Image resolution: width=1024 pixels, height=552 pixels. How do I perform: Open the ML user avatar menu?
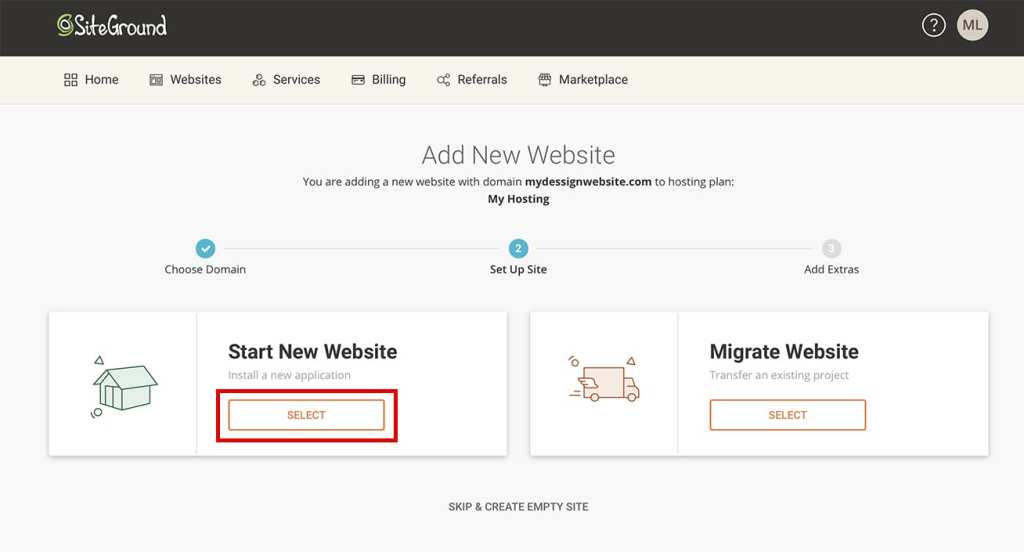click(972, 25)
